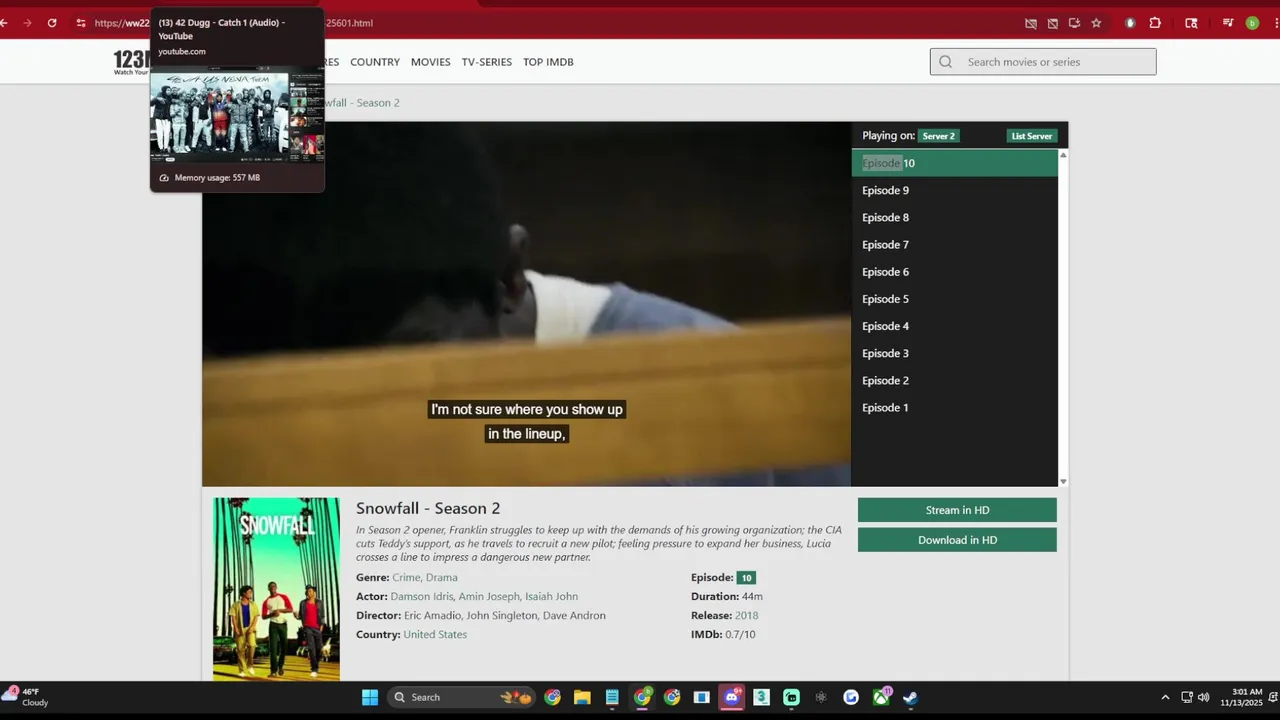
Task: Open the volume speaker icon in system tray
Action: [1203, 697]
